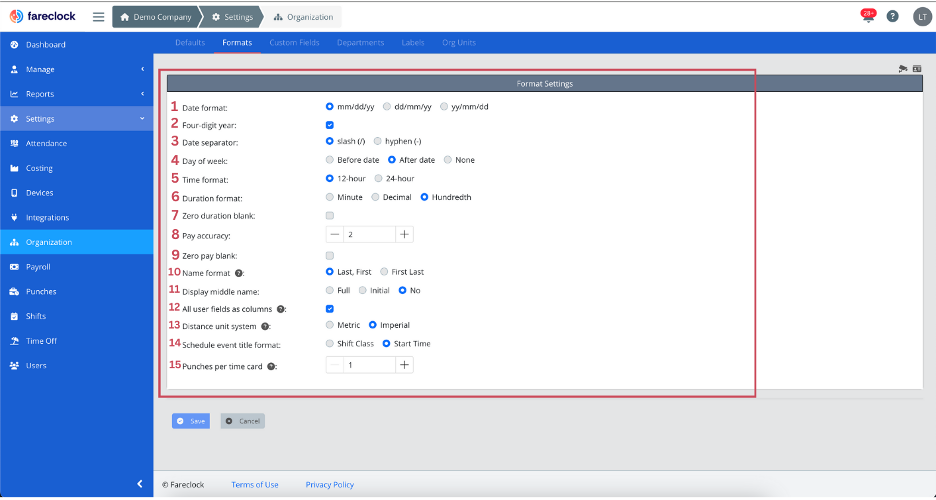Uncheck the Four-digit year checkbox

[x=330, y=125]
